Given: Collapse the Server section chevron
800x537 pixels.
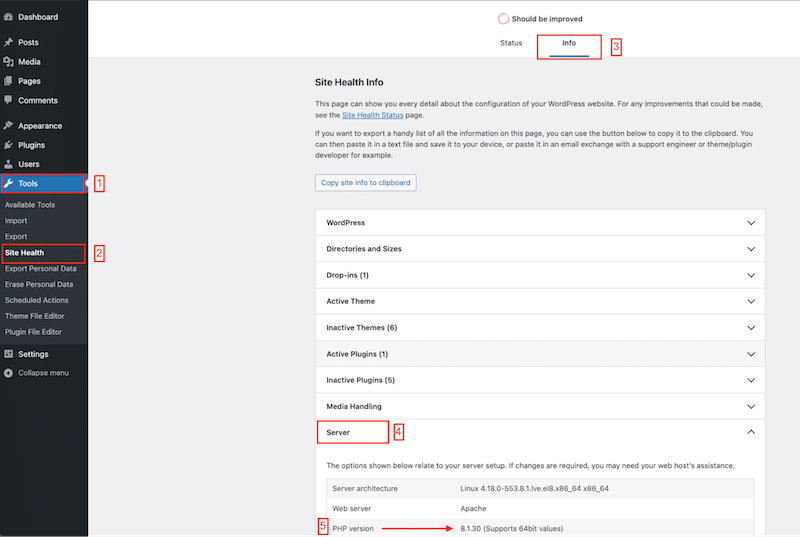Looking at the screenshot, I should 751,432.
